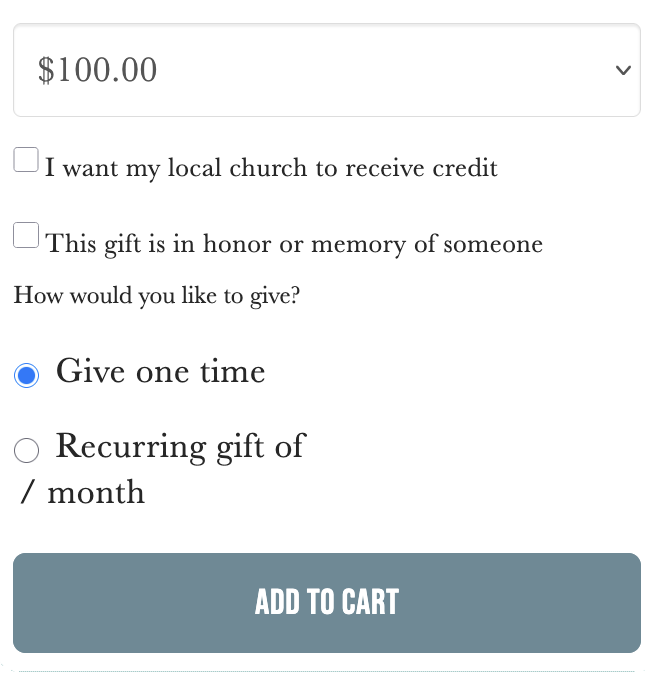Enable the honor or memory gift checkbox
Screen dimensions: 656x674
[x=26, y=236]
